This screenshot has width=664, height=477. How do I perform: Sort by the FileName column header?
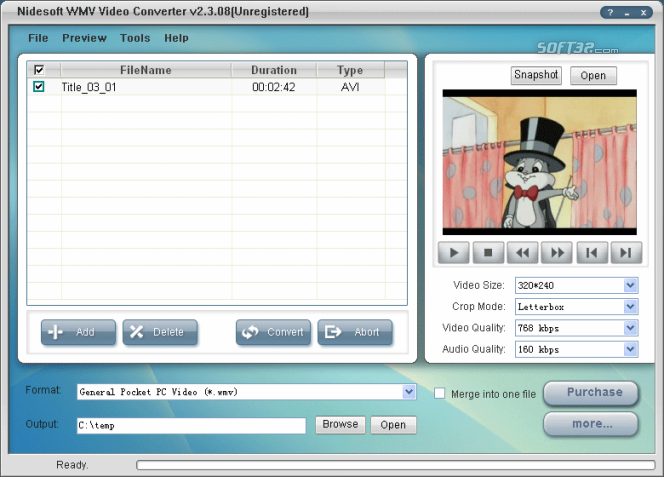coord(146,70)
